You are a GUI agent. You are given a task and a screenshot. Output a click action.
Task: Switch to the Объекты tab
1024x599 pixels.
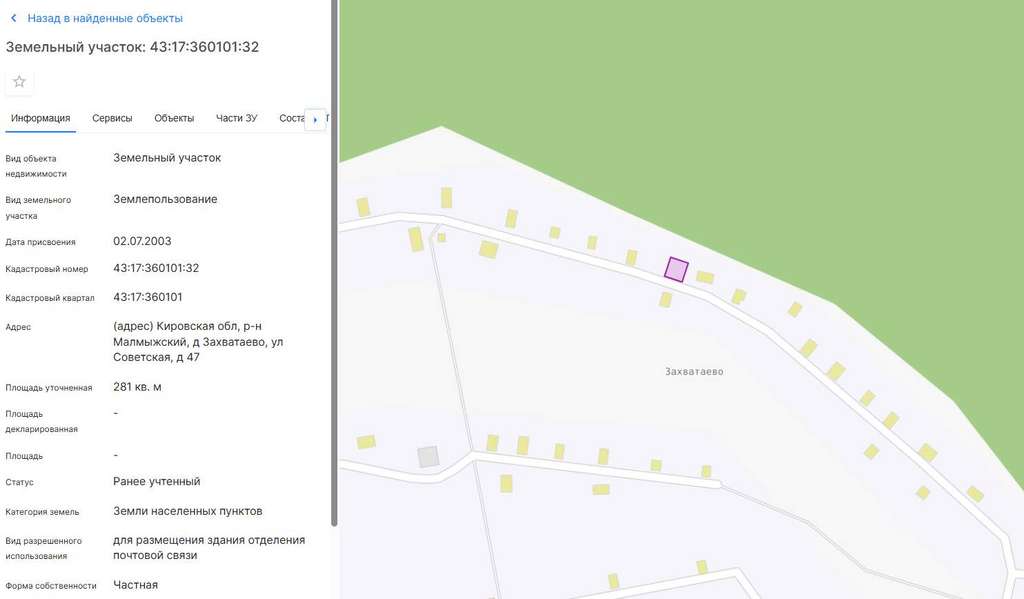(174, 118)
